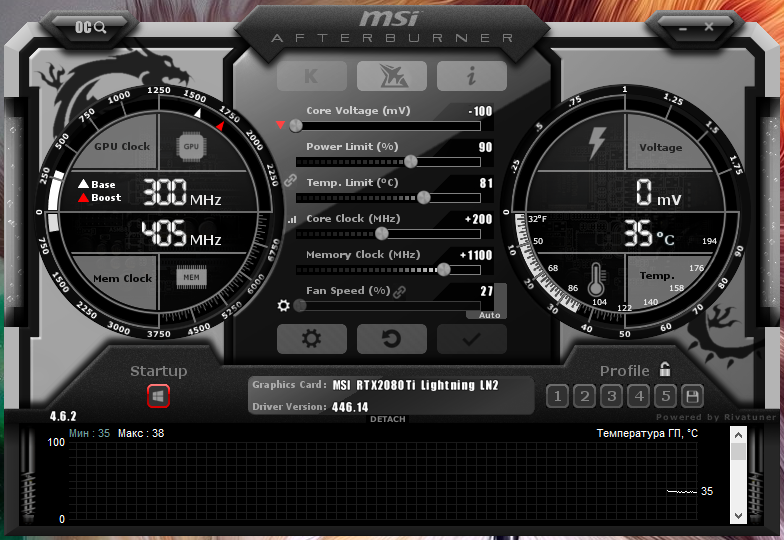Image resolution: width=784 pixels, height=540 pixels.
Task: Click the lightning bolt power icon
Action: coord(597,143)
